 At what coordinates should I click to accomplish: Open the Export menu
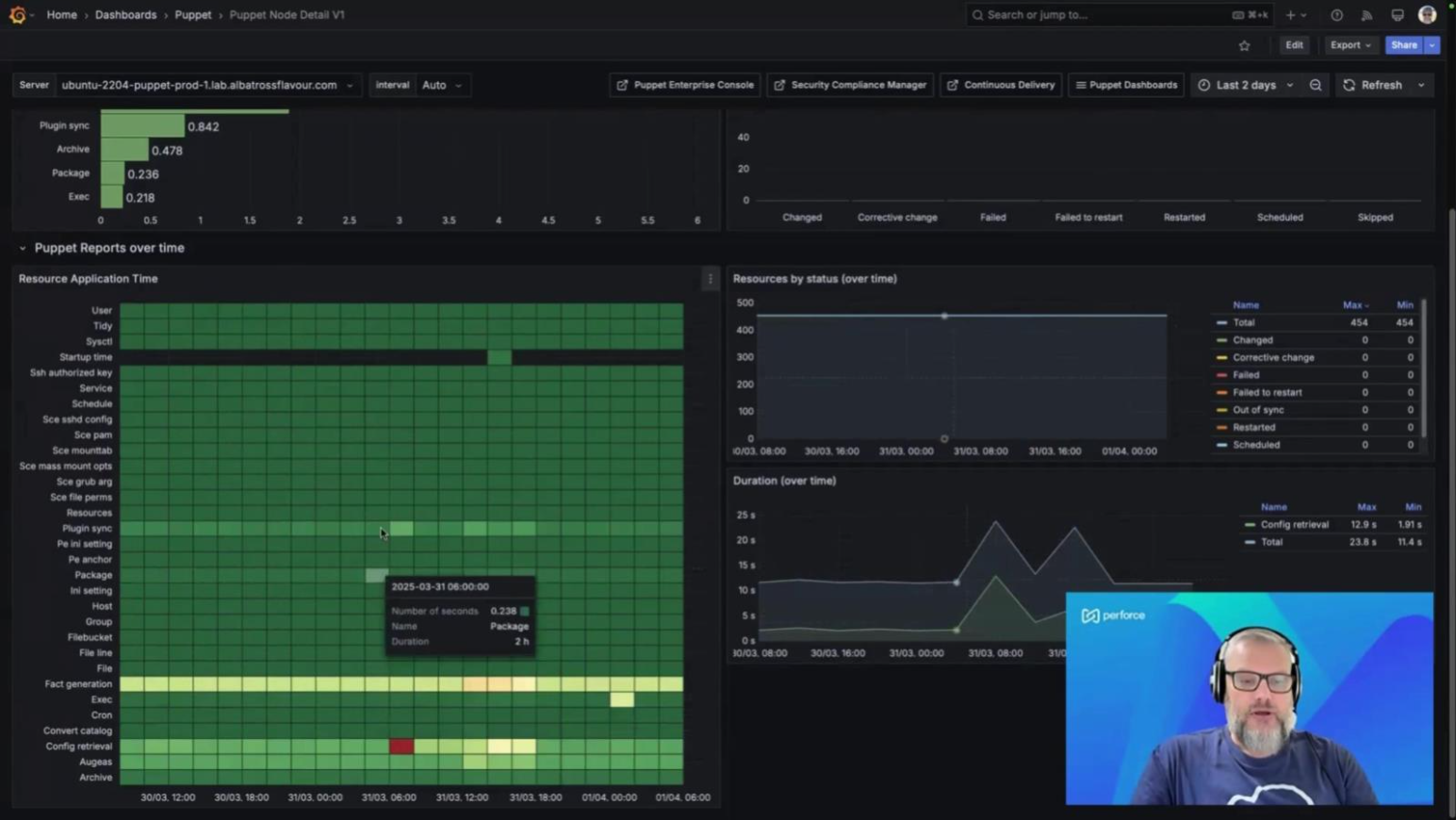[1350, 45]
